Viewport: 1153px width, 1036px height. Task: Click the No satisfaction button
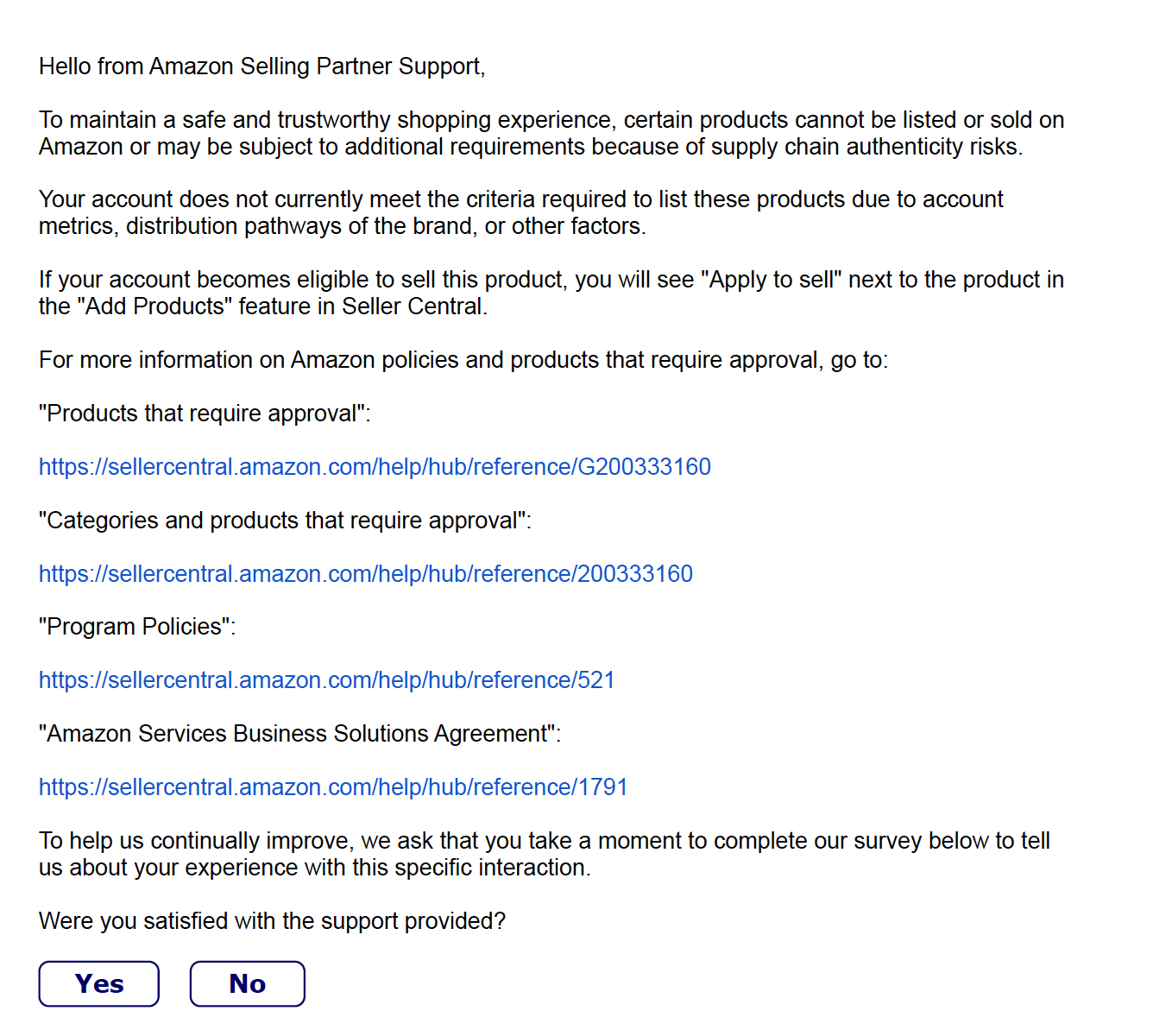247,983
